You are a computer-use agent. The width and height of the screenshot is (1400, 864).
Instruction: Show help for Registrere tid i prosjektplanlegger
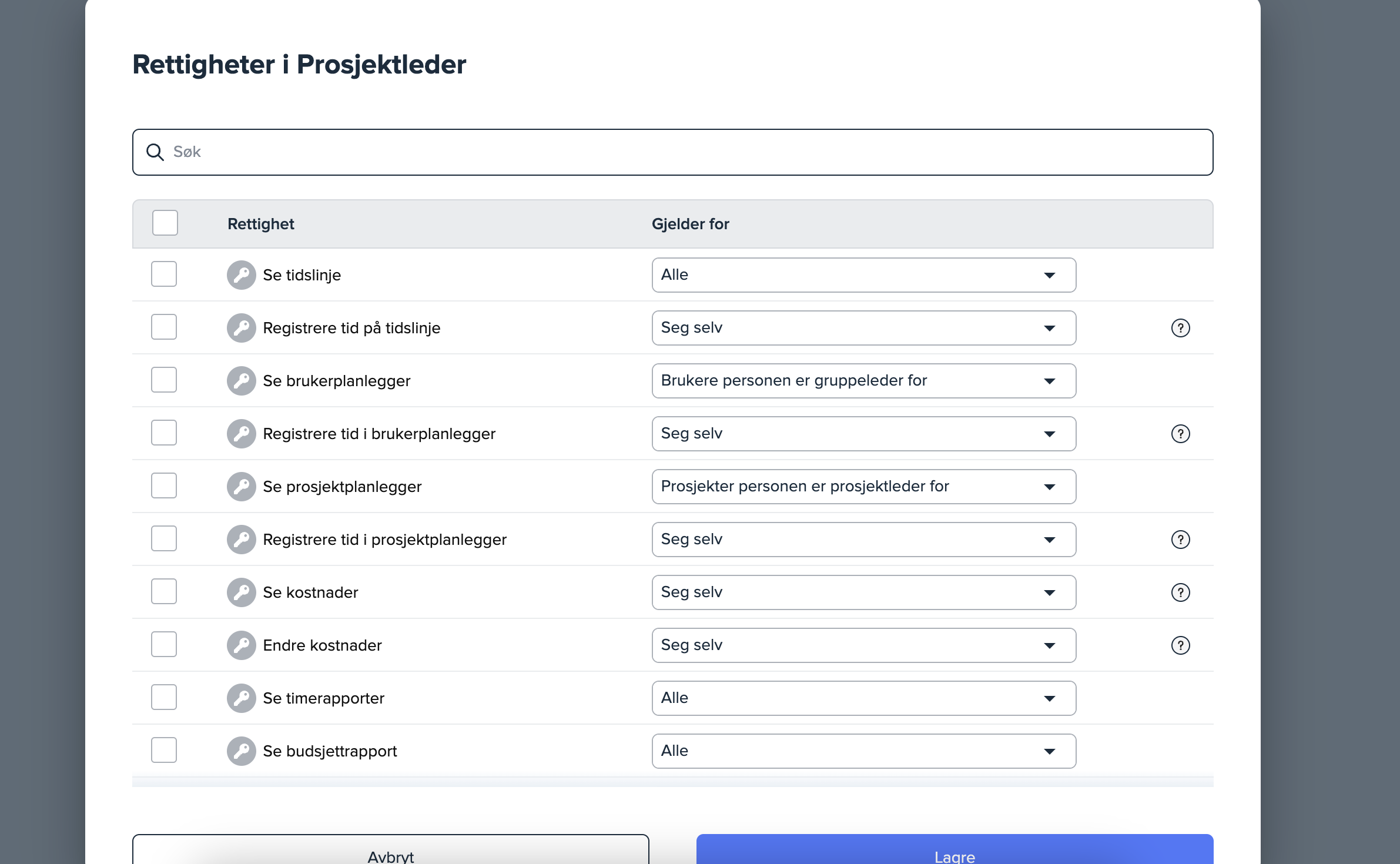click(x=1180, y=540)
